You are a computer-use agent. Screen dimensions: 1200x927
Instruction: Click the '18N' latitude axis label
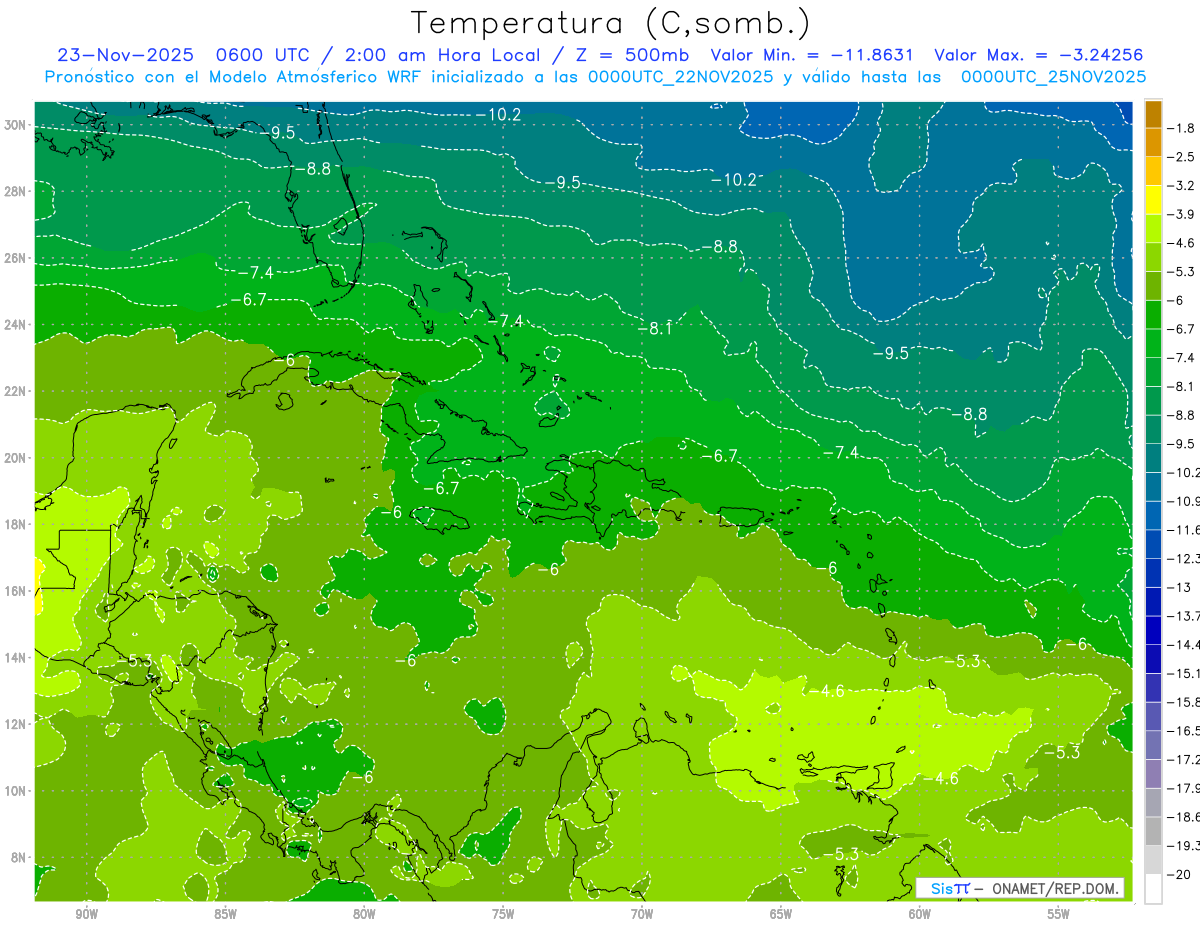coord(16,524)
